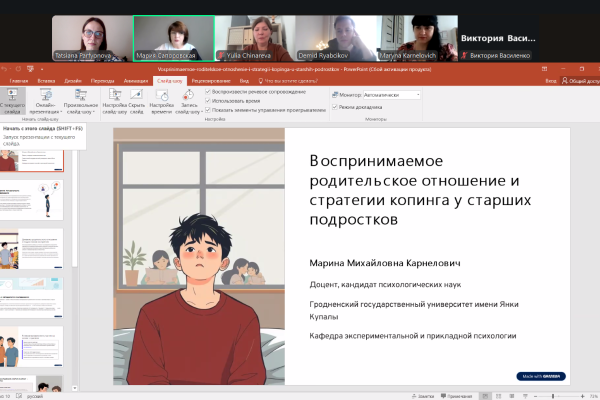Click the Rehearse Timings icon

[163, 98]
